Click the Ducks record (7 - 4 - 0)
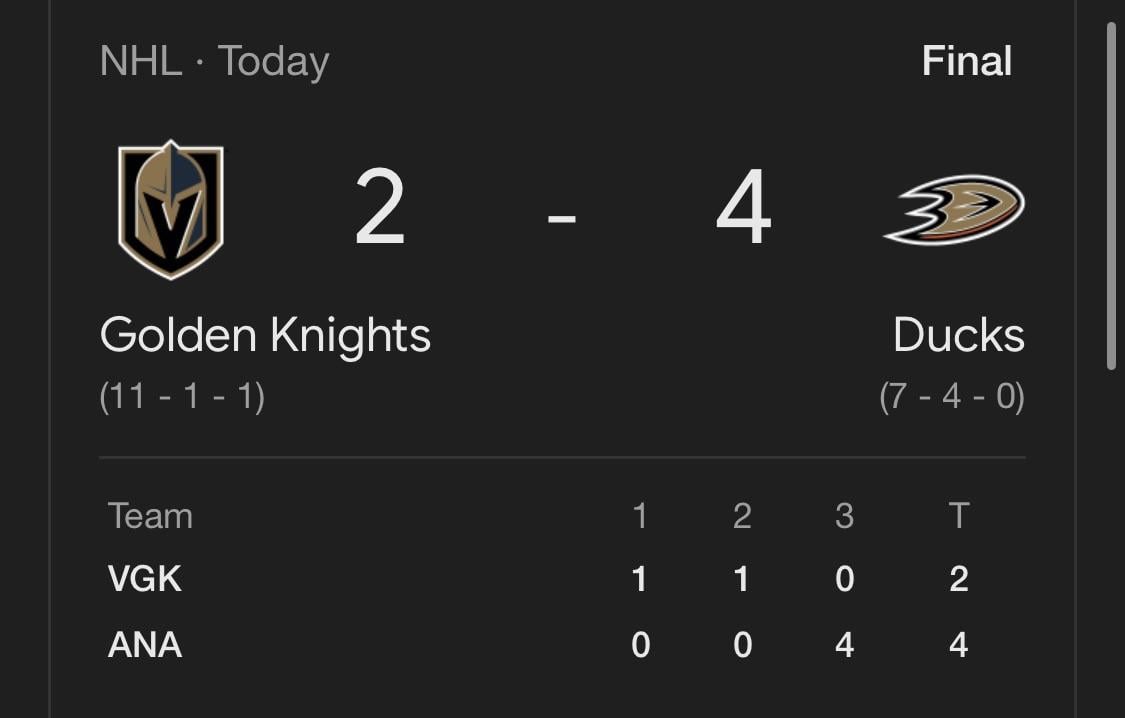 [x=952, y=397]
